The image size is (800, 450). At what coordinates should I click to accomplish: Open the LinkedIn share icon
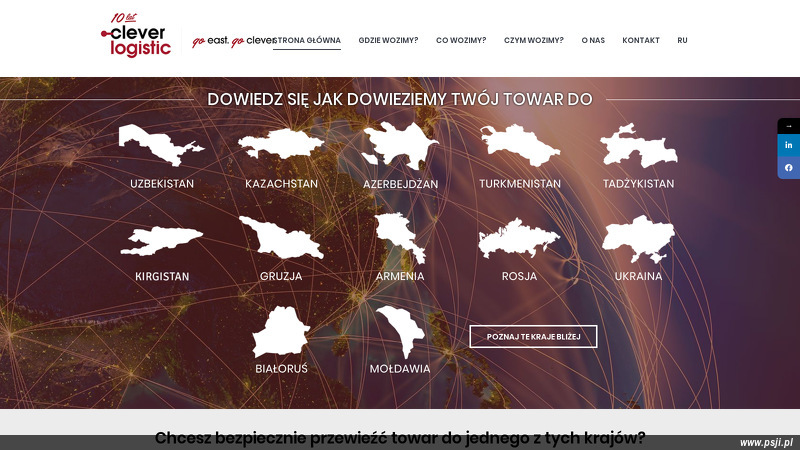(x=788, y=145)
